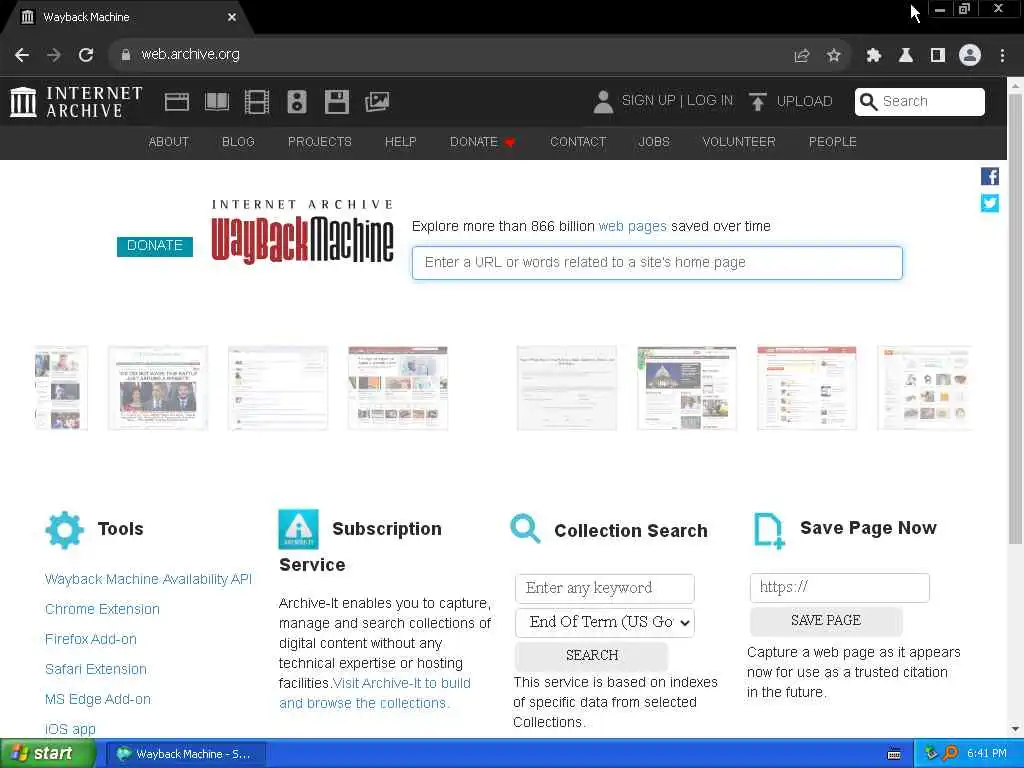Open the snapshot thumbnail with dome building

pyautogui.click(x=686, y=388)
